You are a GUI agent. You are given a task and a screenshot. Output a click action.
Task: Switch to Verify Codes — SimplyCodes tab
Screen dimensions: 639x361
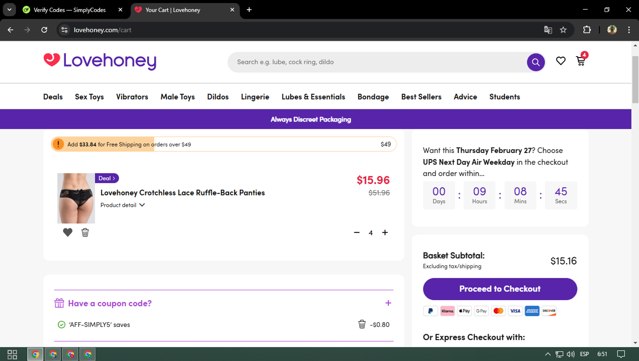(x=69, y=10)
